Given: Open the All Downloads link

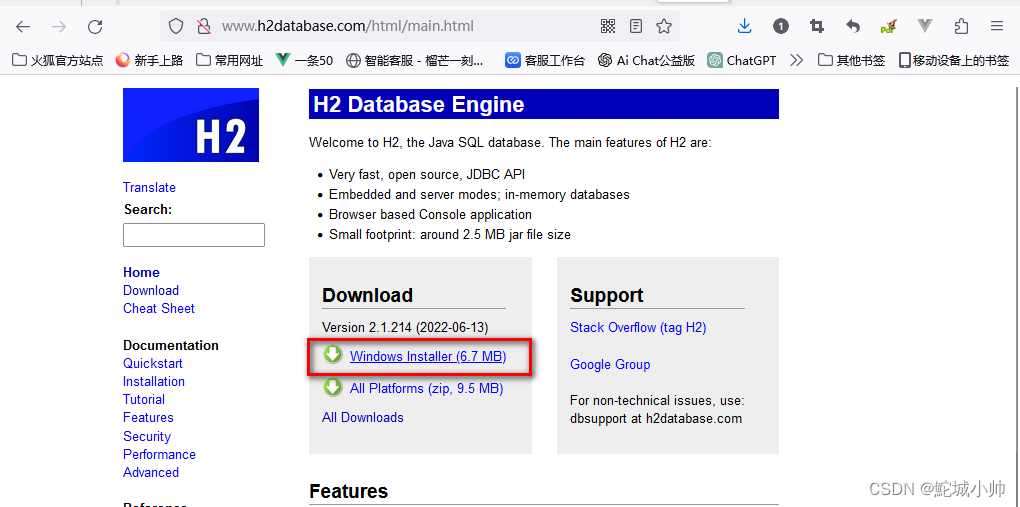Looking at the screenshot, I should tap(363, 417).
